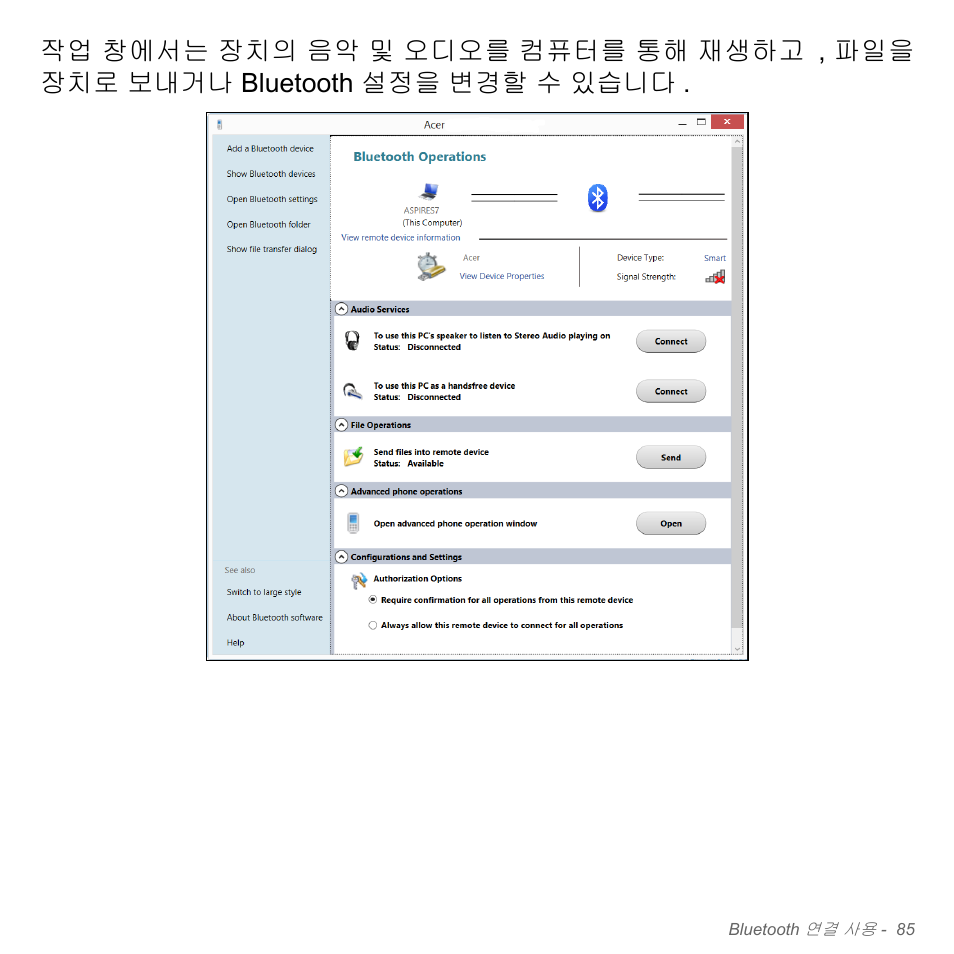The width and height of the screenshot is (954, 954).
Task: Click the Authorization Options label
Action: 417,579
